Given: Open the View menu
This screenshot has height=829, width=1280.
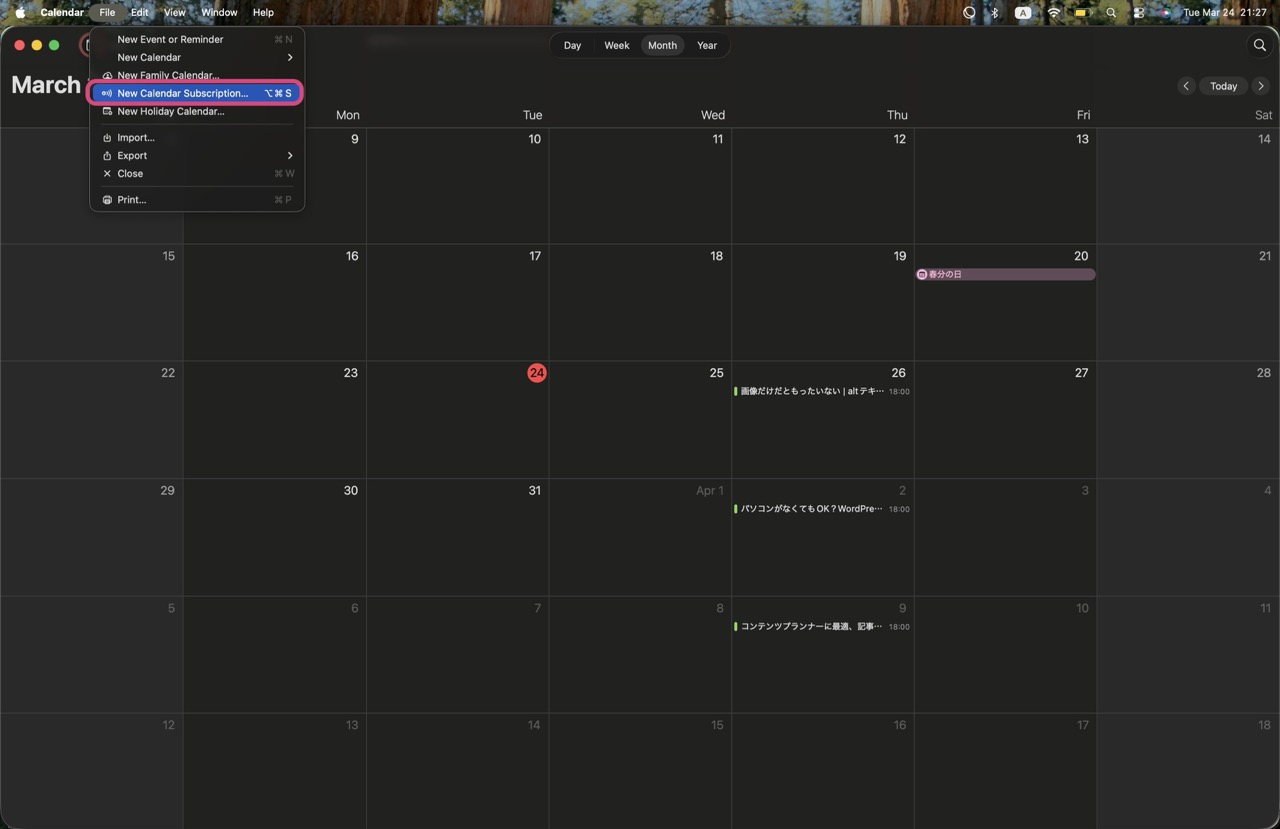Looking at the screenshot, I should pyautogui.click(x=174, y=13).
